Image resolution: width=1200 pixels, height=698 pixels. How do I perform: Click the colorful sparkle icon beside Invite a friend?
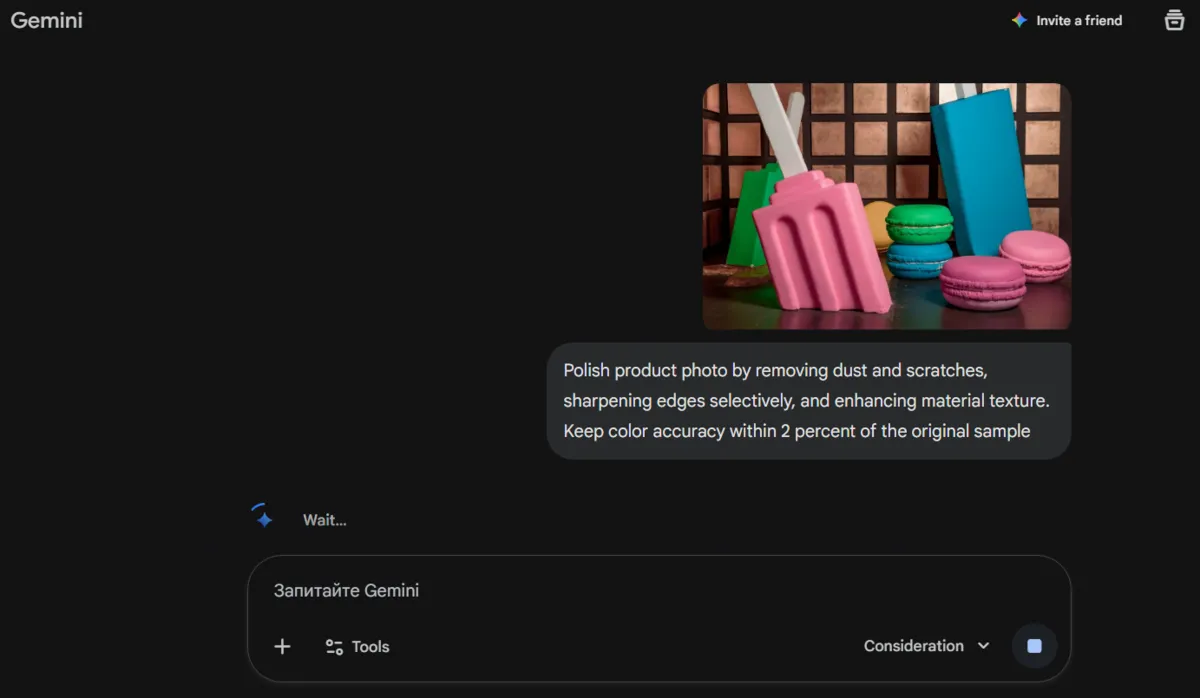point(1019,20)
